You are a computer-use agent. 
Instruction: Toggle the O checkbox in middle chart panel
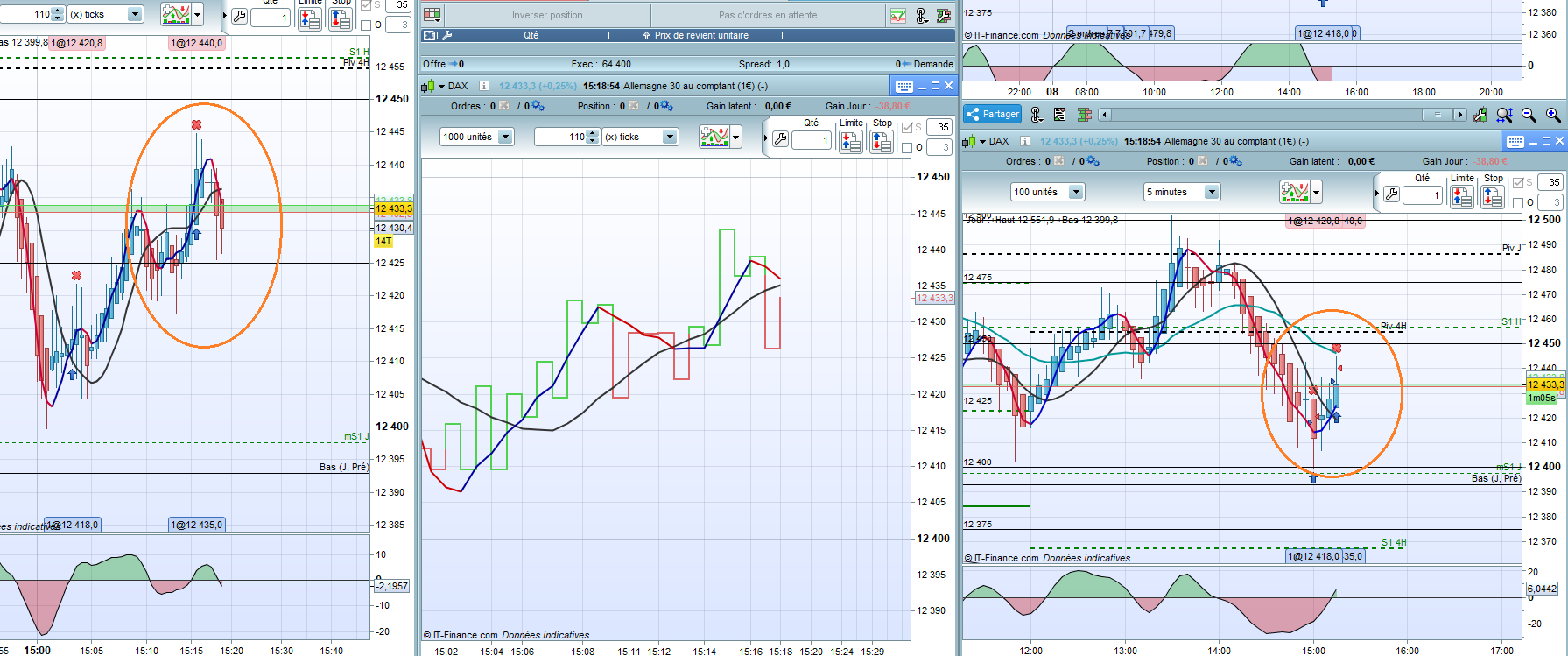click(907, 148)
